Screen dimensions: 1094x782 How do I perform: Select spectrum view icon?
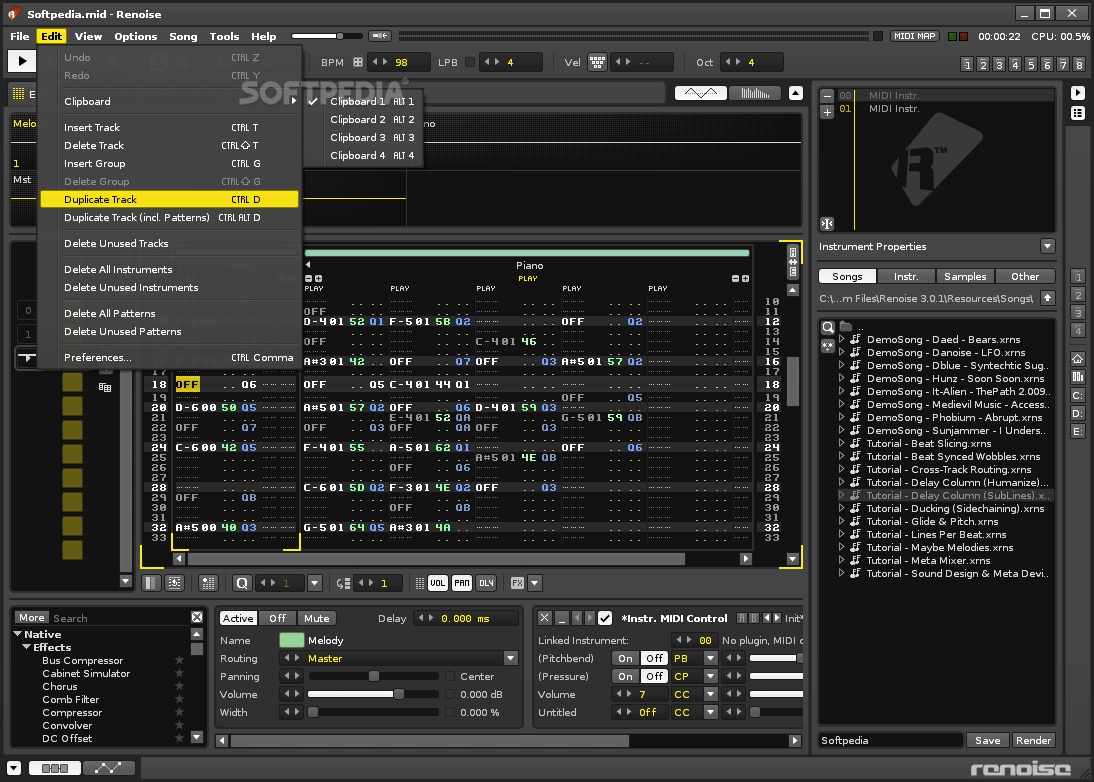(754, 93)
